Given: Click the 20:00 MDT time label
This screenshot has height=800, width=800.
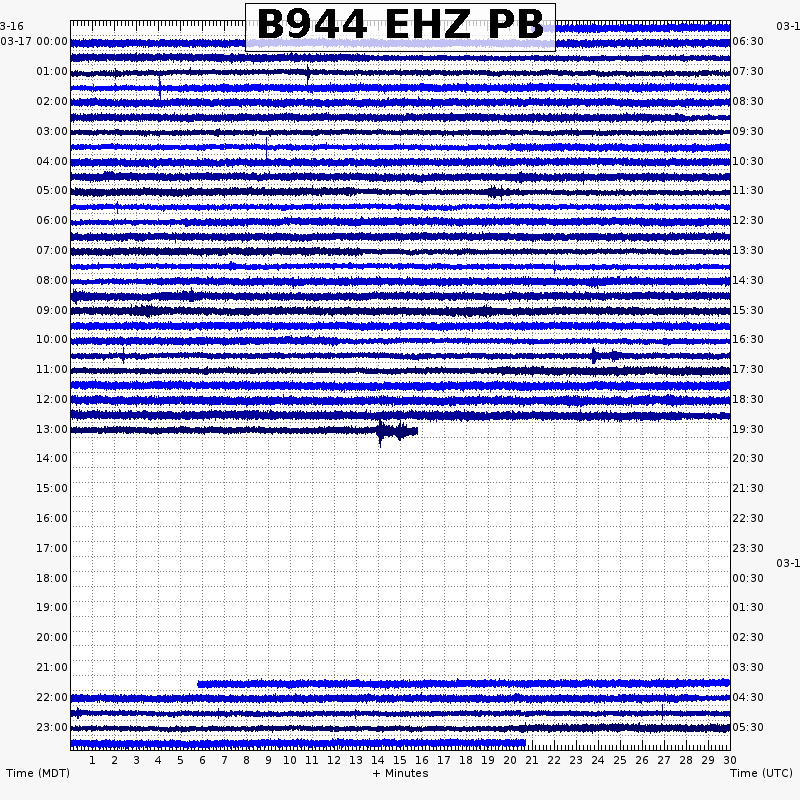Looking at the screenshot, I should (x=52, y=638).
